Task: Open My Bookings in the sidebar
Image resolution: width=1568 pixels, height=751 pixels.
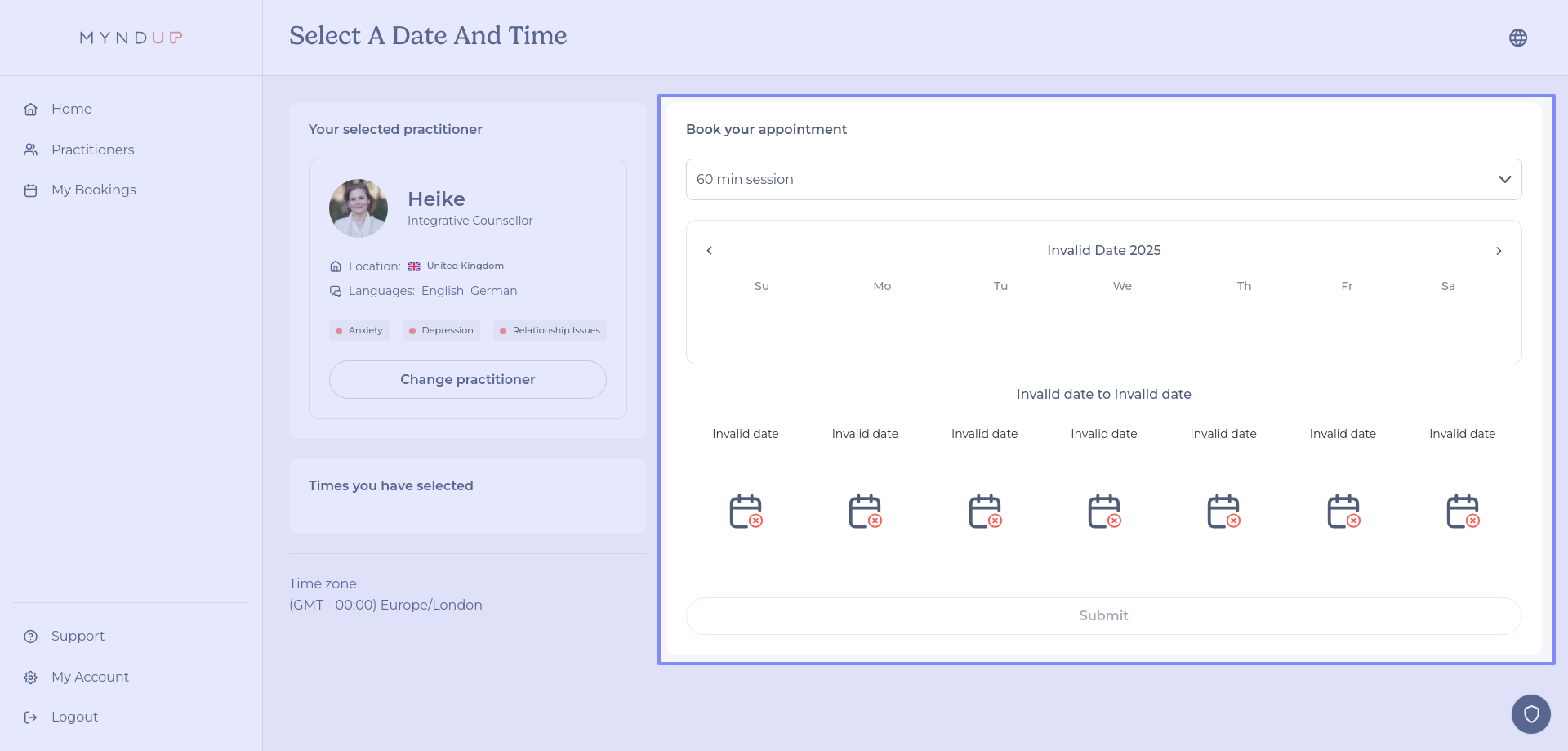Action: [x=93, y=190]
